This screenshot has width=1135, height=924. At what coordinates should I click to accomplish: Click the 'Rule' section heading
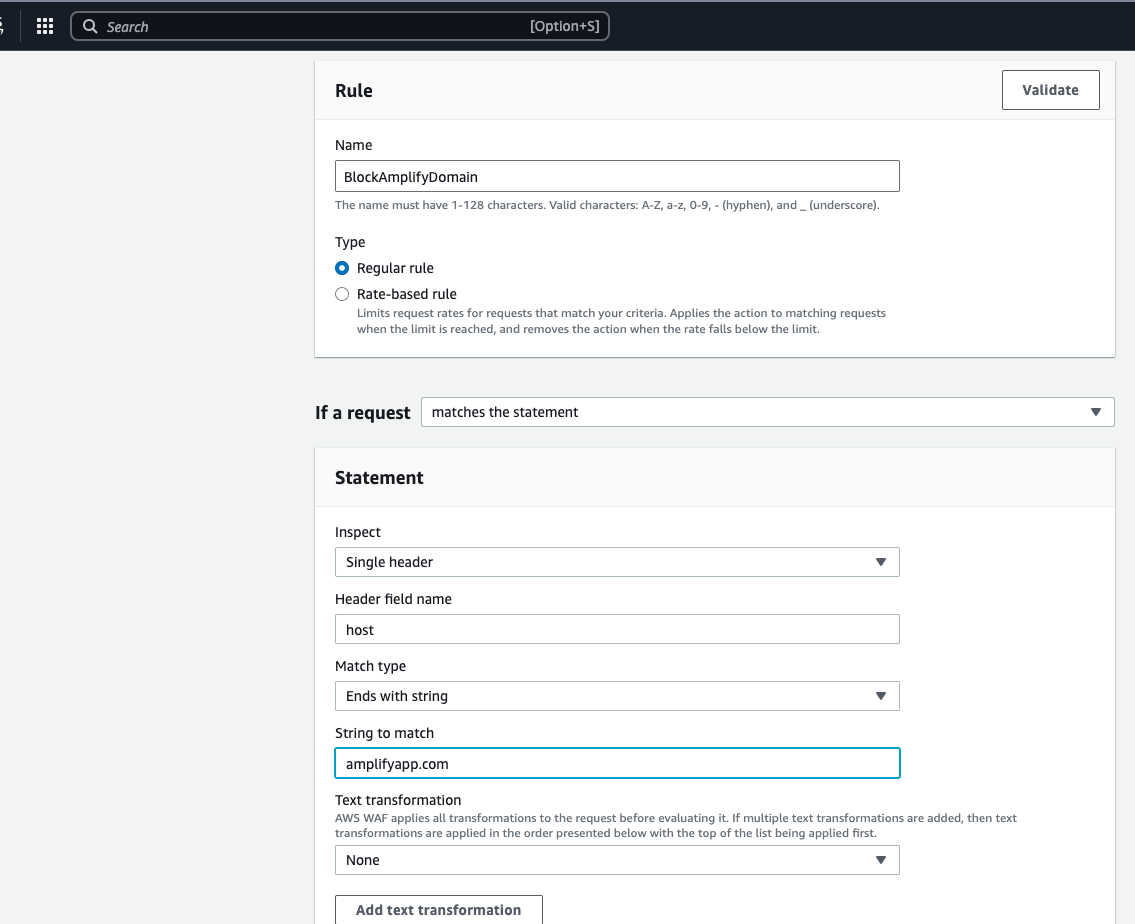coord(353,90)
